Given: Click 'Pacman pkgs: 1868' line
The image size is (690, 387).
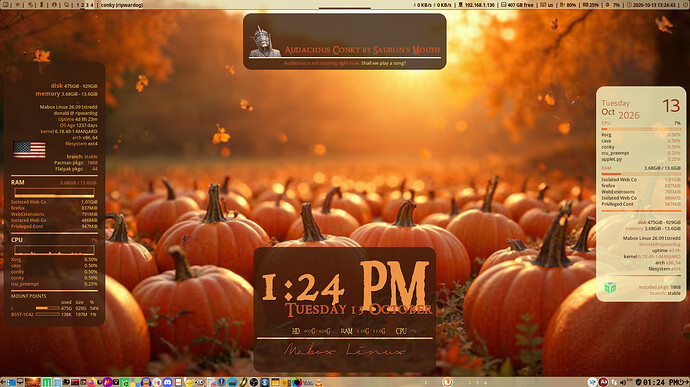Looking at the screenshot, I should (76, 163).
